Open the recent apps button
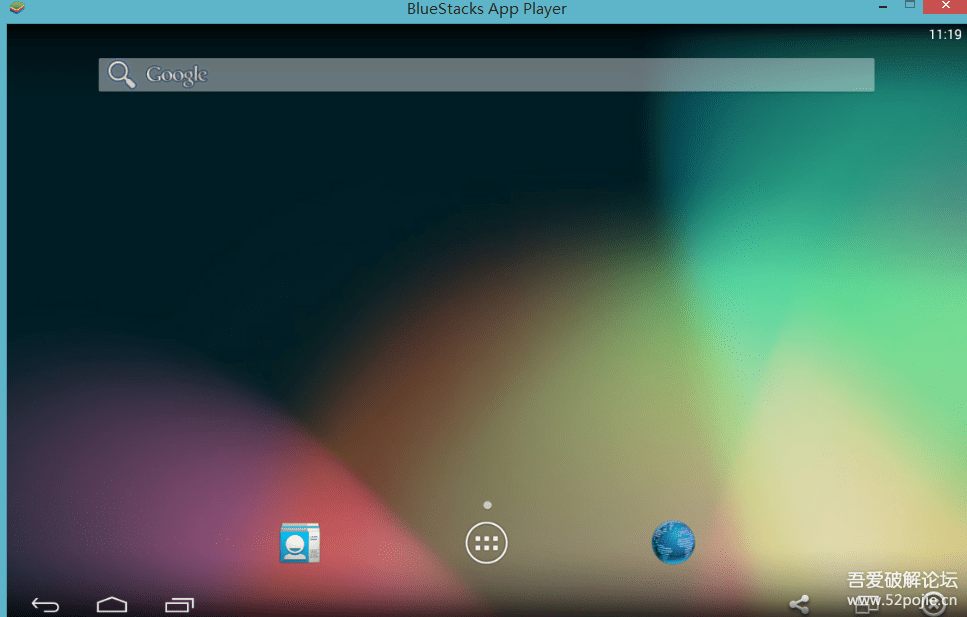The height and width of the screenshot is (617, 967). tap(179, 605)
